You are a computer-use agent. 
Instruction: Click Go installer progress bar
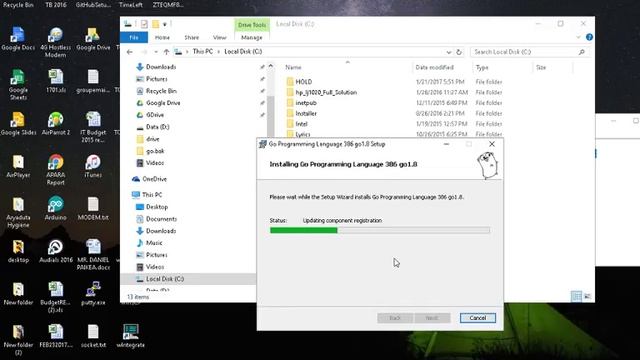tap(380, 231)
